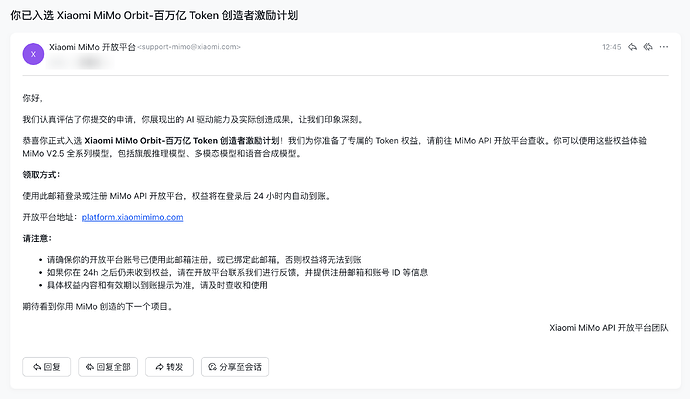This screenshot has width=690, height=399.
Task: Click the support-mimo@xiaomi.com sender address
Action: click(189, 47)
